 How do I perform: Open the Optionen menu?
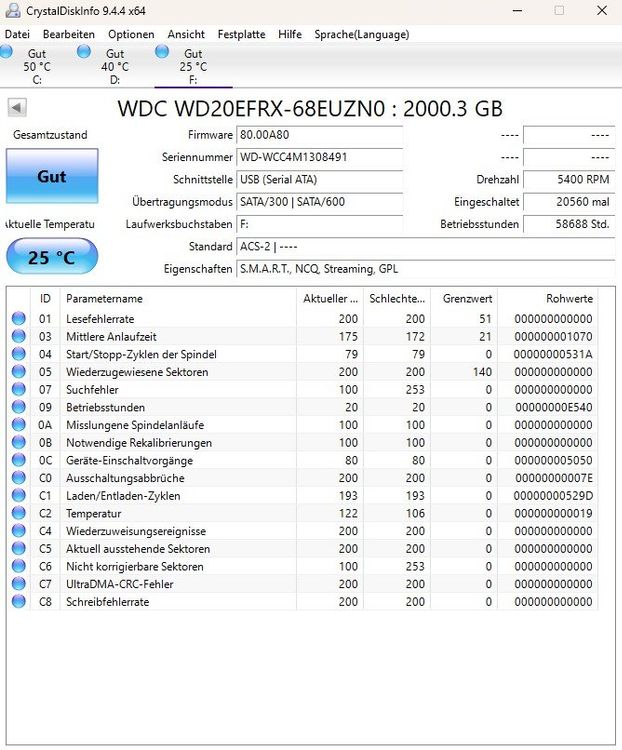click(131, 34)
